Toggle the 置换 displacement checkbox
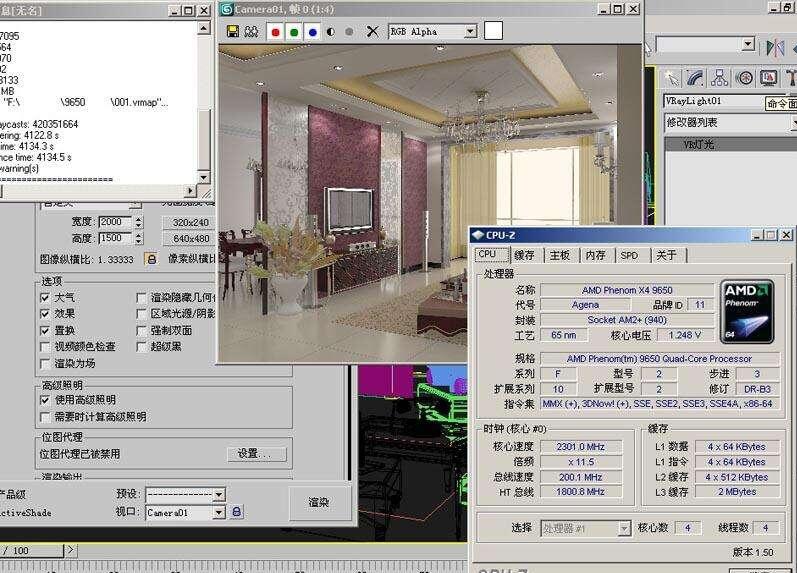Image resolution: width=797 pixels, height=573 pixels. pos(45,330)
